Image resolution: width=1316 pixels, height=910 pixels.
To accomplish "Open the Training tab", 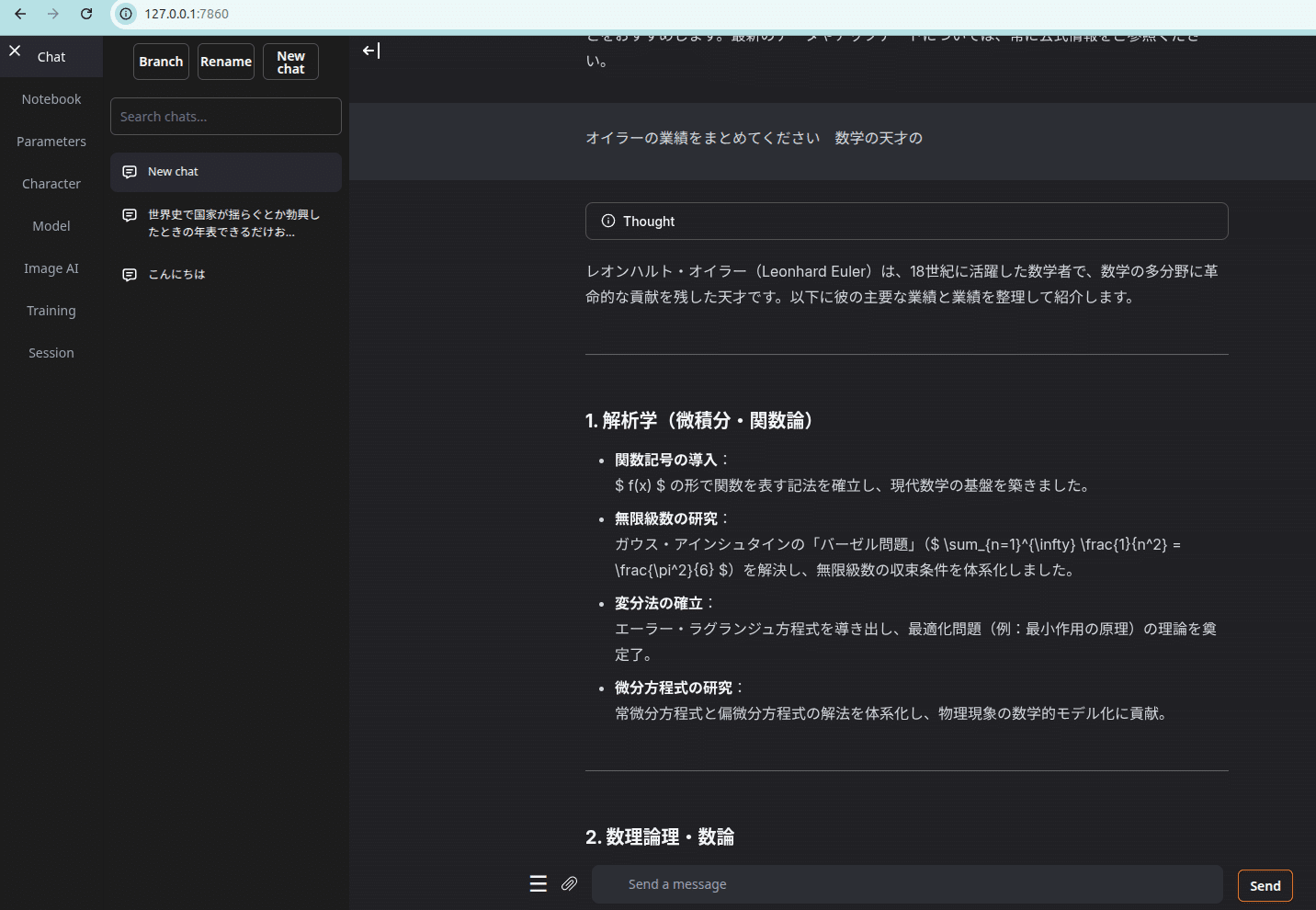I will (51, 311).
